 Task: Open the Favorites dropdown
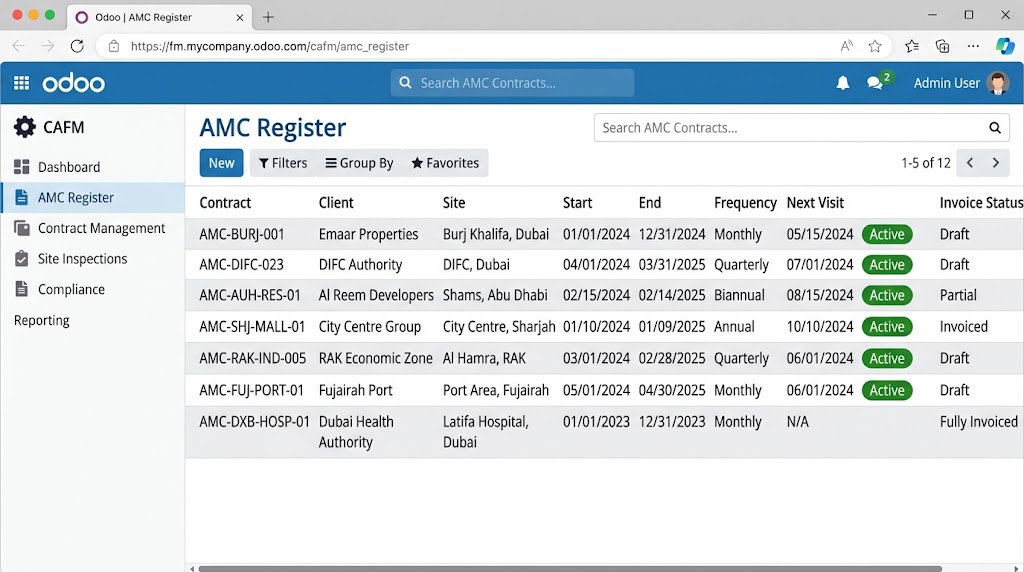click(x=445, y=163)
